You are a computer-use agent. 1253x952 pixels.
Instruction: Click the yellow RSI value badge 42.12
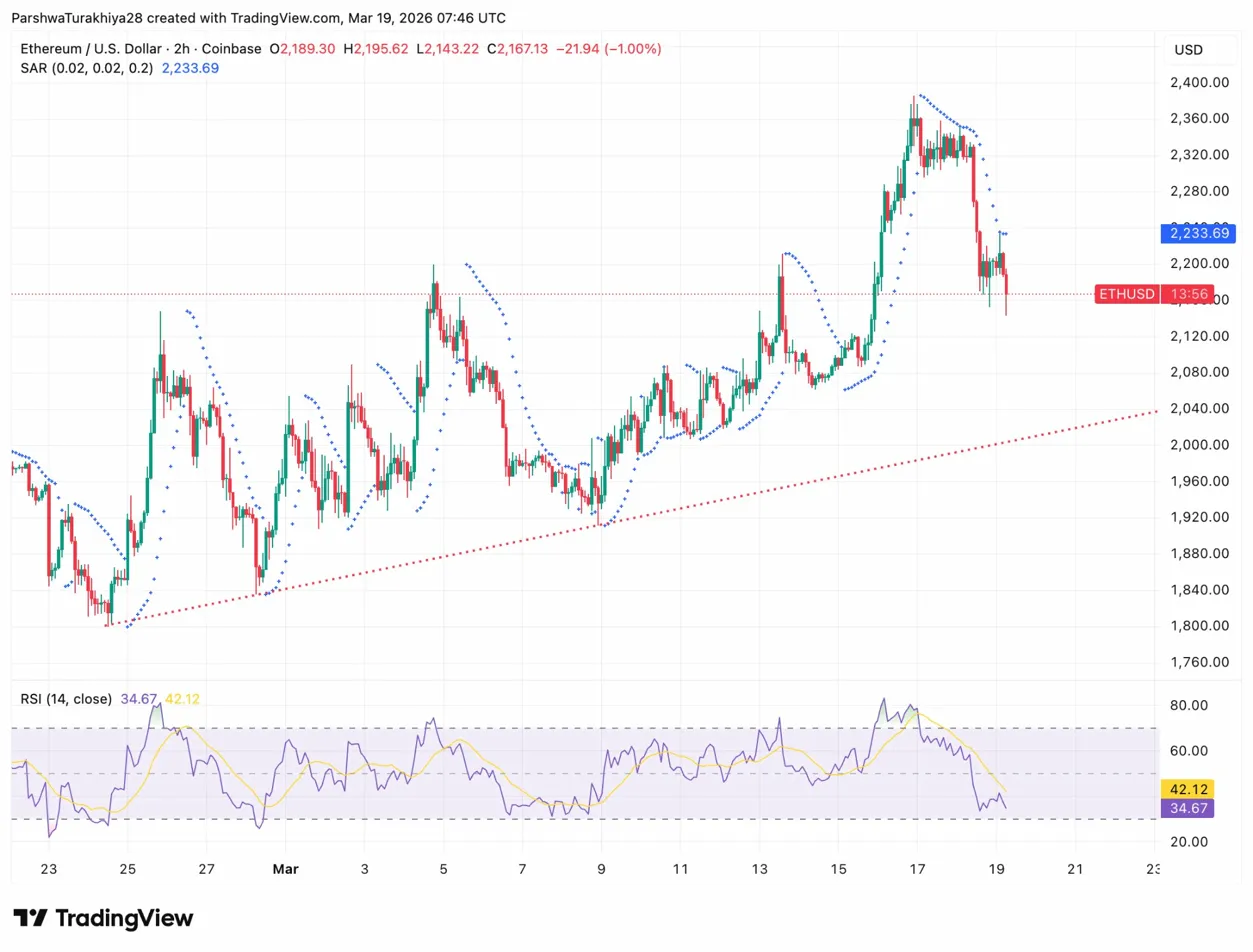(x=1186, y=789)
